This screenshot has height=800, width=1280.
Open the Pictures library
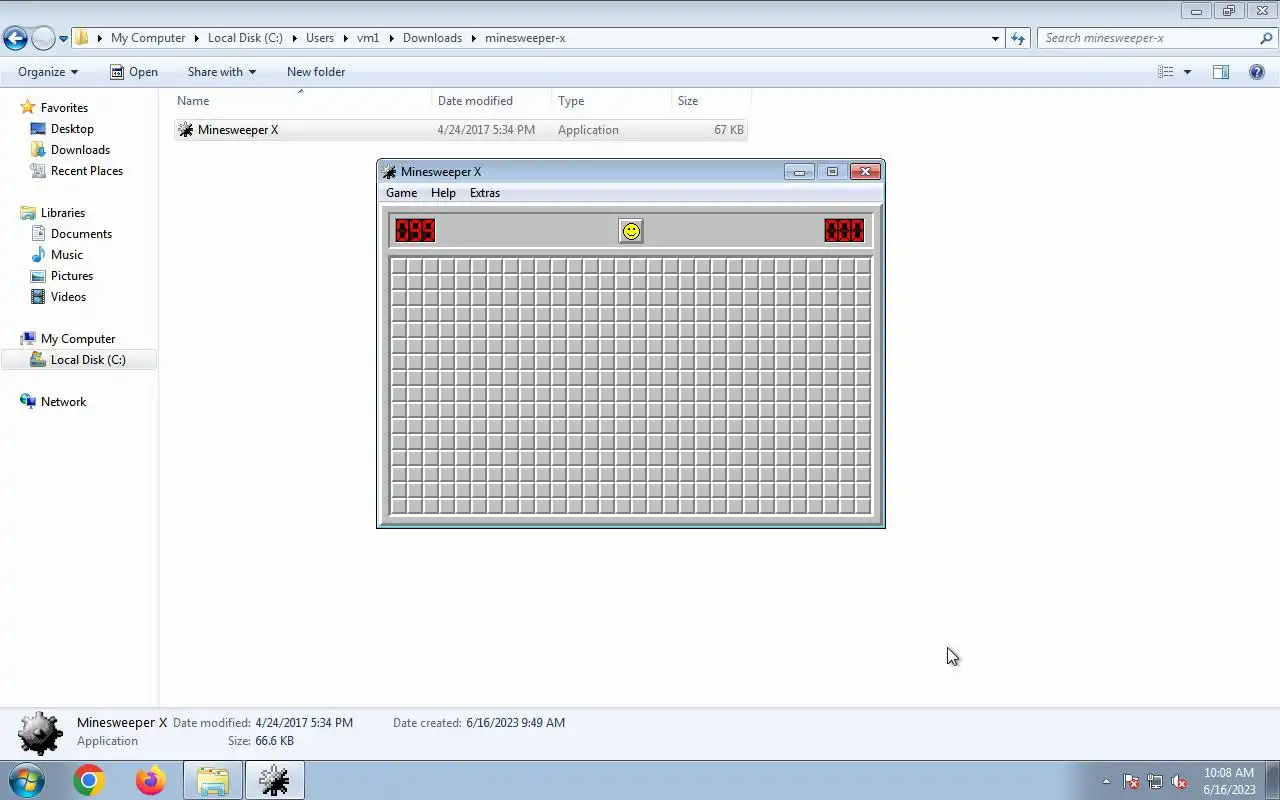72,276
